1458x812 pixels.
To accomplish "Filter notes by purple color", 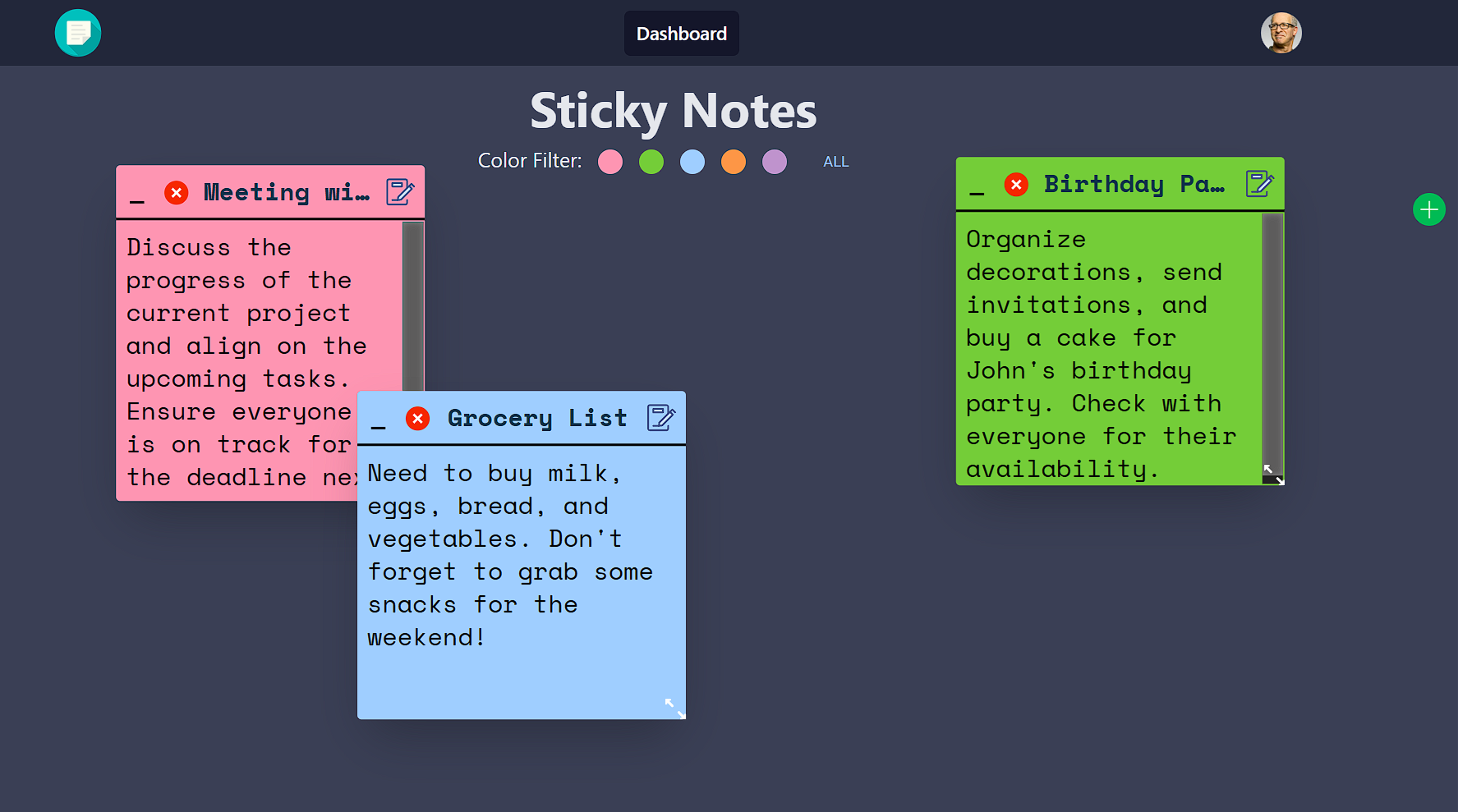I will [775, 162].
